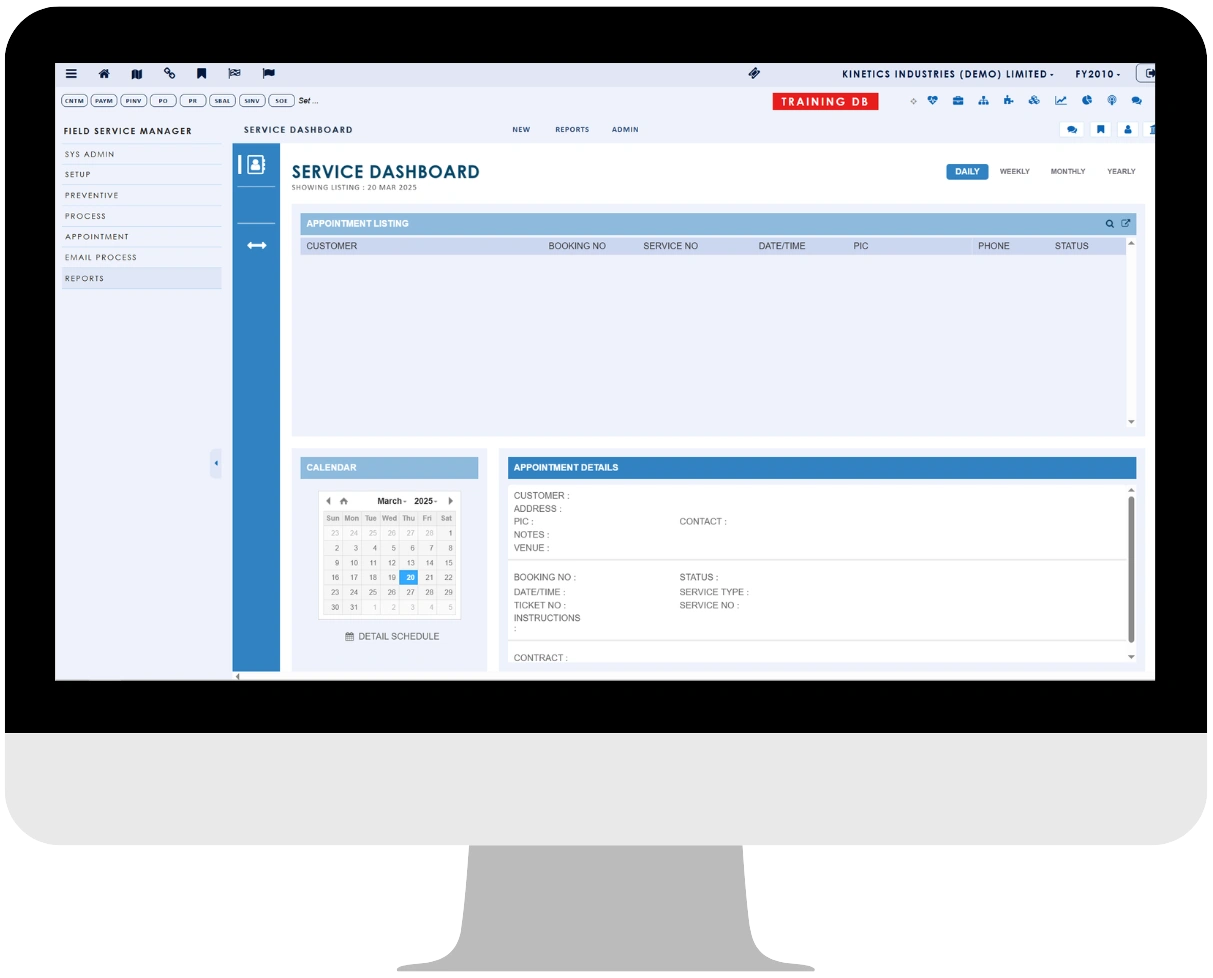Open the line chart analytics icon
The height and width of the screenshot is (978, 1213).
(1061, 101)
